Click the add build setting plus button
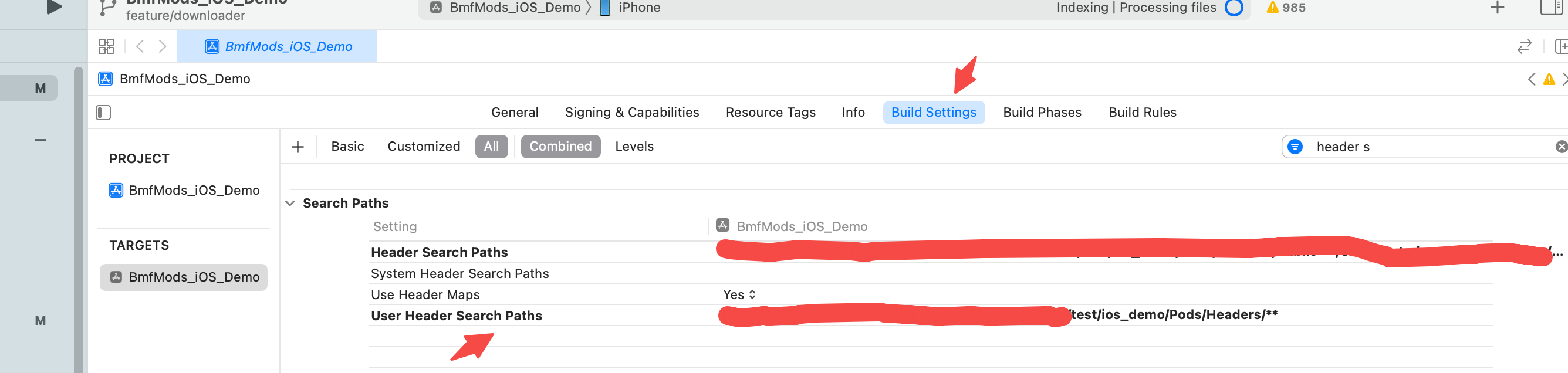The width and height of the screenshot is (1568, 373). (298, 147)
